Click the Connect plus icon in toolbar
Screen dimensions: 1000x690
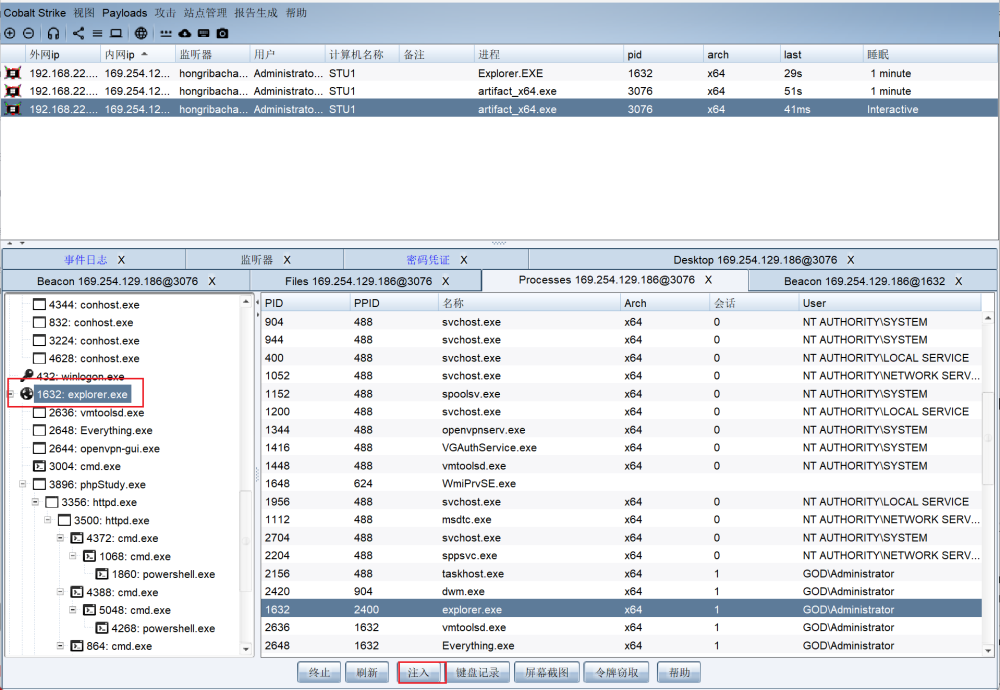pos(10,33)
